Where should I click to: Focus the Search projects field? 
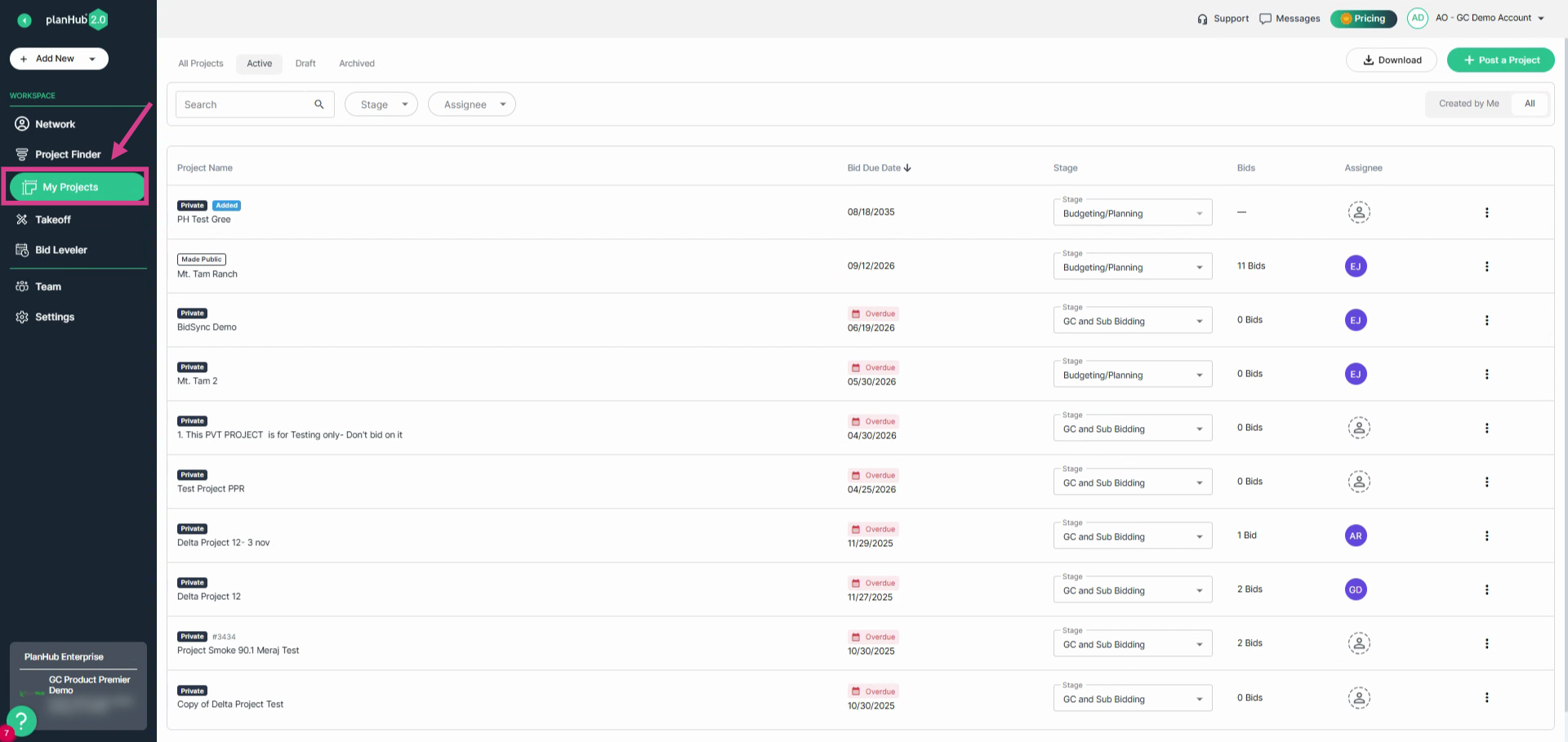[255, 104]
